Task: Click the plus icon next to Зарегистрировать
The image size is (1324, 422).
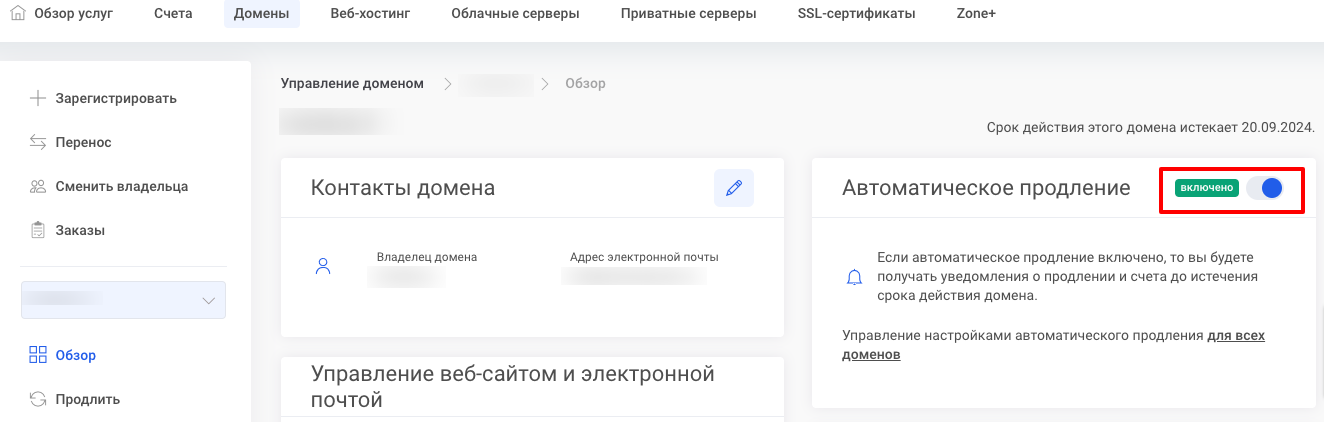Action: (38, 98)
